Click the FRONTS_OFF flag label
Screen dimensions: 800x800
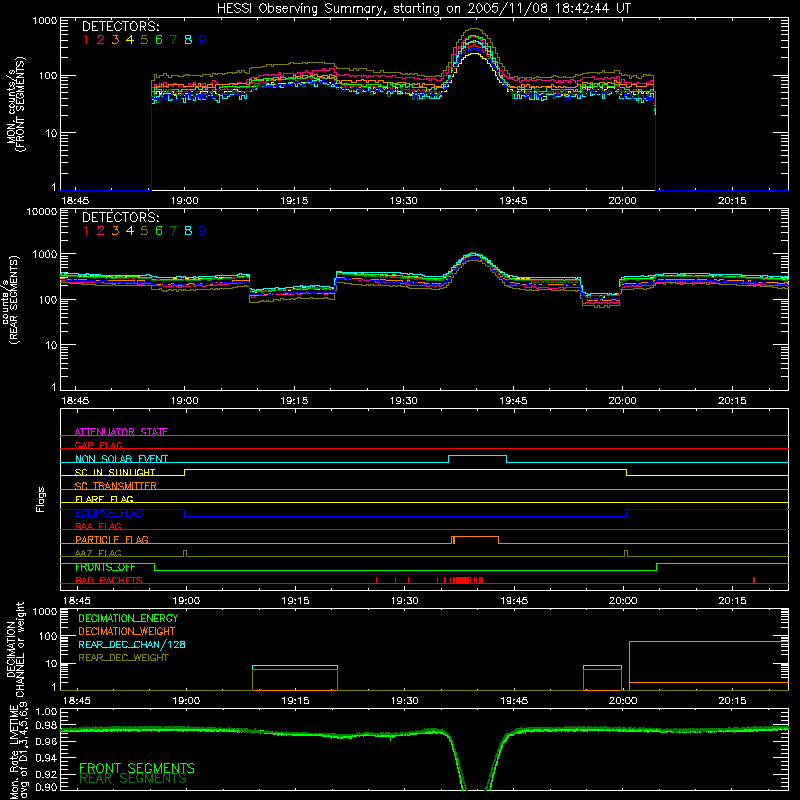tap(105, 567)
